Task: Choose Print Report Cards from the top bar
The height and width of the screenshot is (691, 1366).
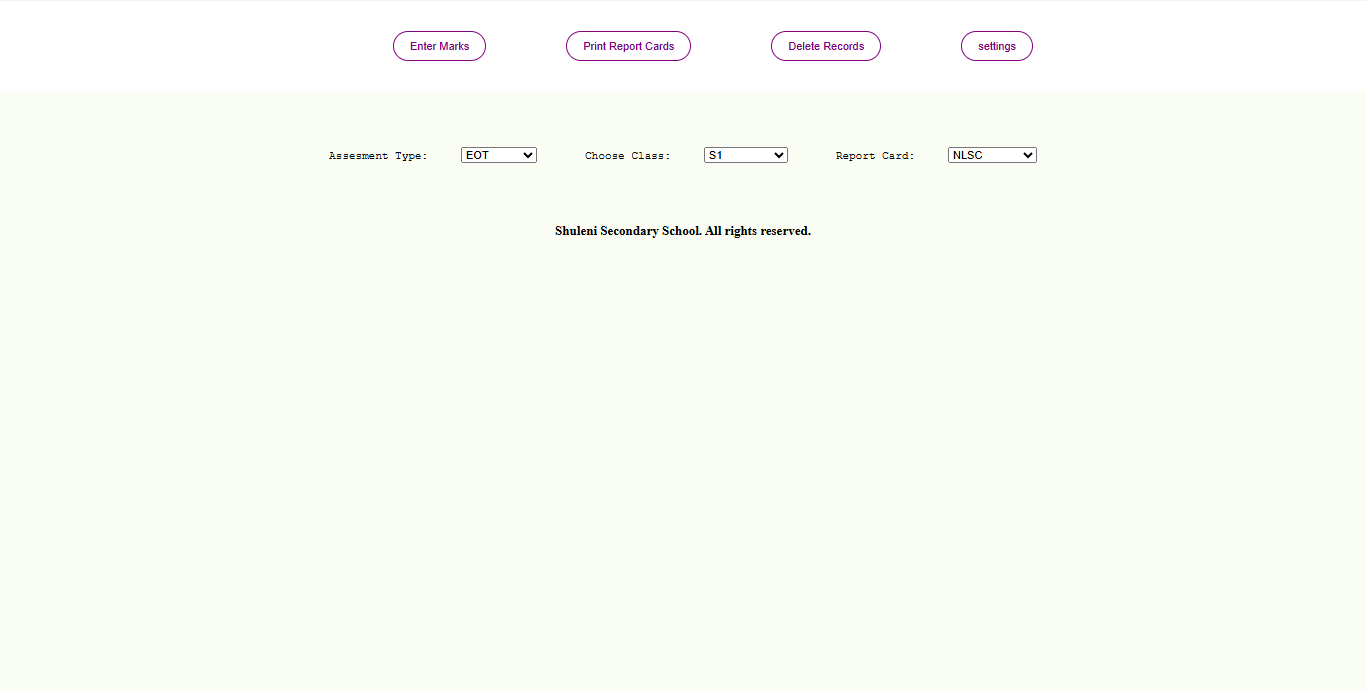Action: pos(628,46)
